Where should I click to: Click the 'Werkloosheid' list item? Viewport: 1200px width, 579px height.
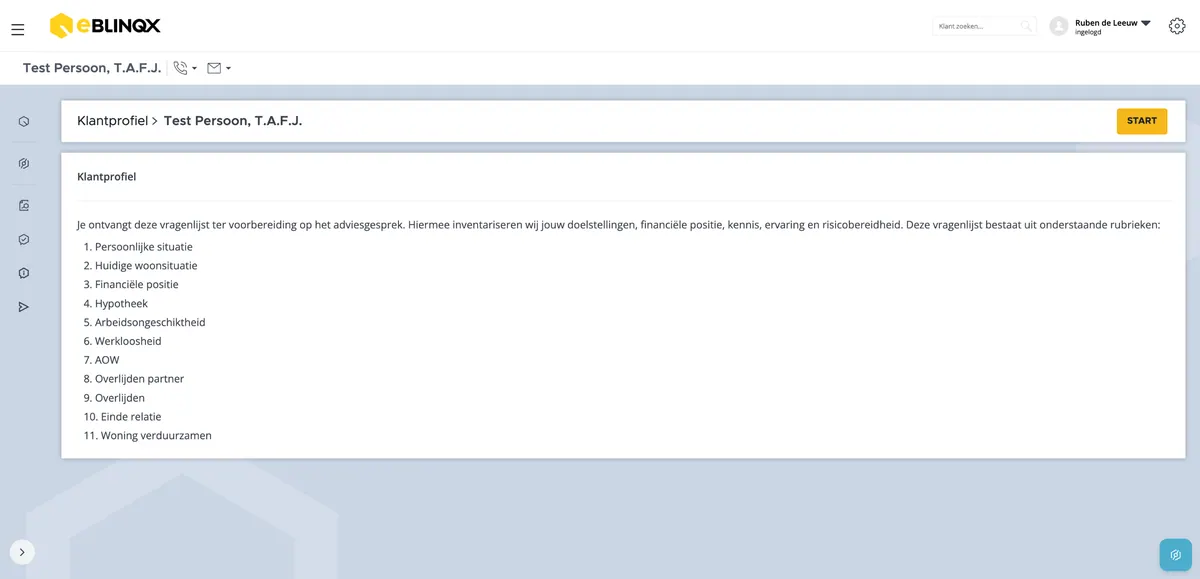coord(128,342)
